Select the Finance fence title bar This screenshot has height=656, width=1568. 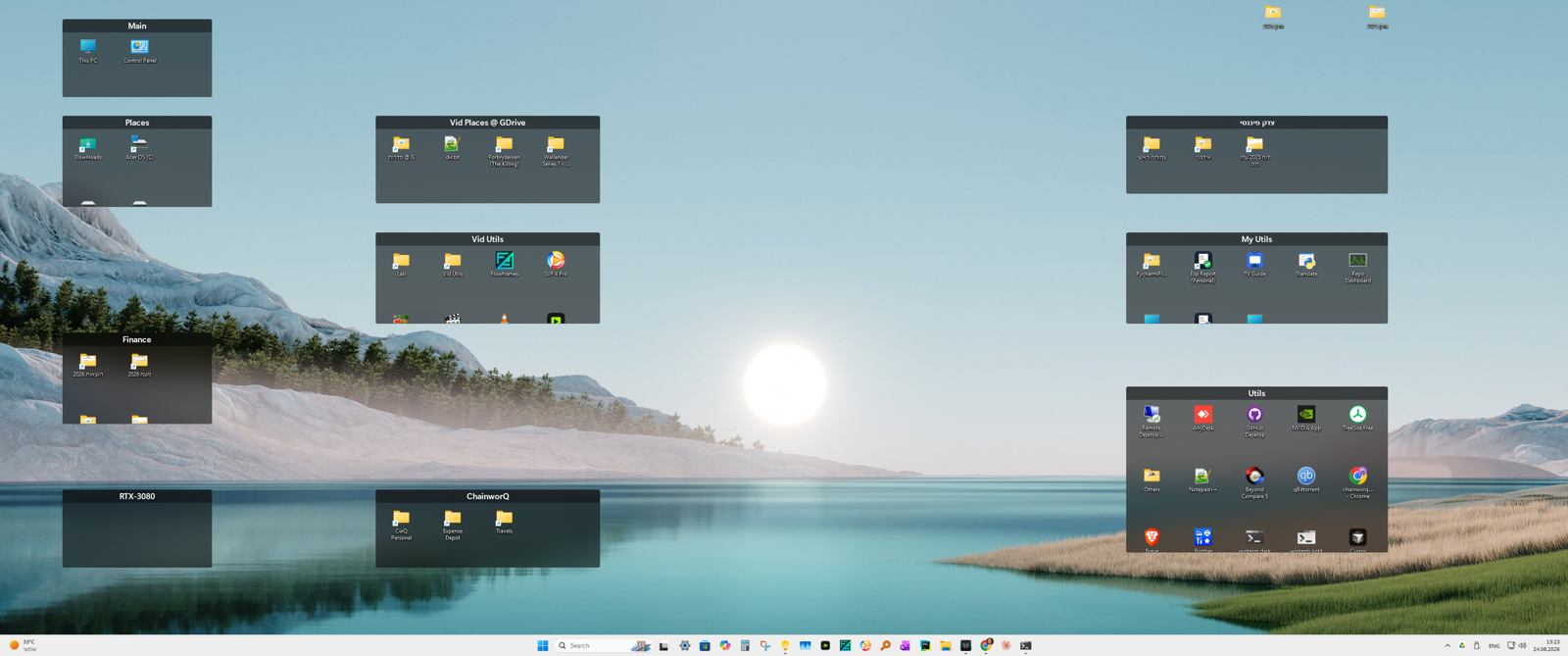[x=137, y=339]
